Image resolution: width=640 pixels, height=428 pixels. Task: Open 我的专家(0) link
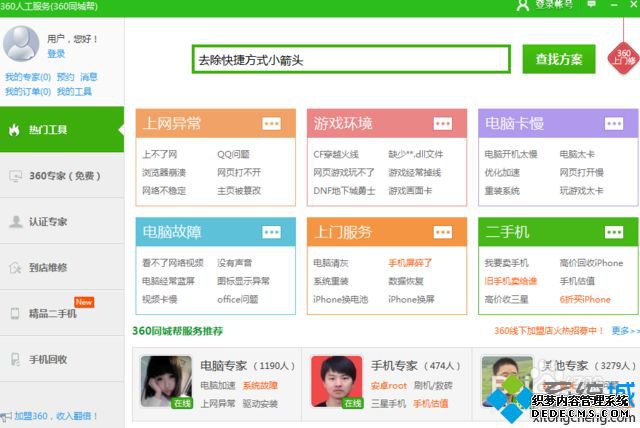click(x=28, y=77)
